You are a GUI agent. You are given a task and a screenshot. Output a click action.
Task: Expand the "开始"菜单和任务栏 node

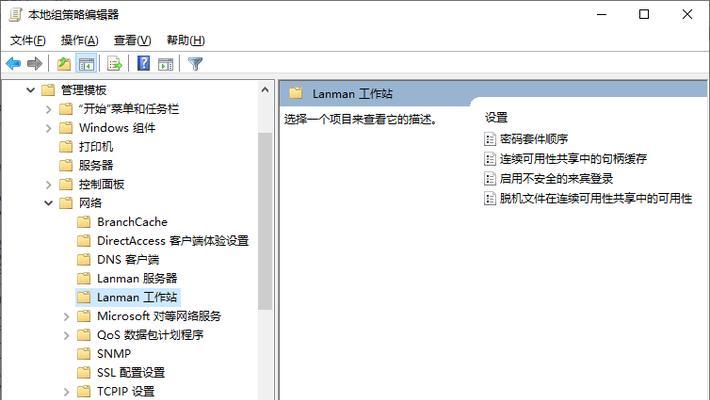coord(48,109)
